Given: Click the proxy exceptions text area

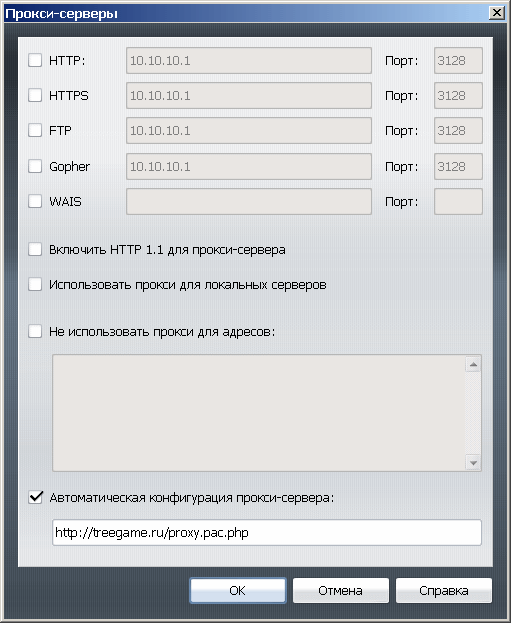Looking at the screenshot, I should [259, 413].
